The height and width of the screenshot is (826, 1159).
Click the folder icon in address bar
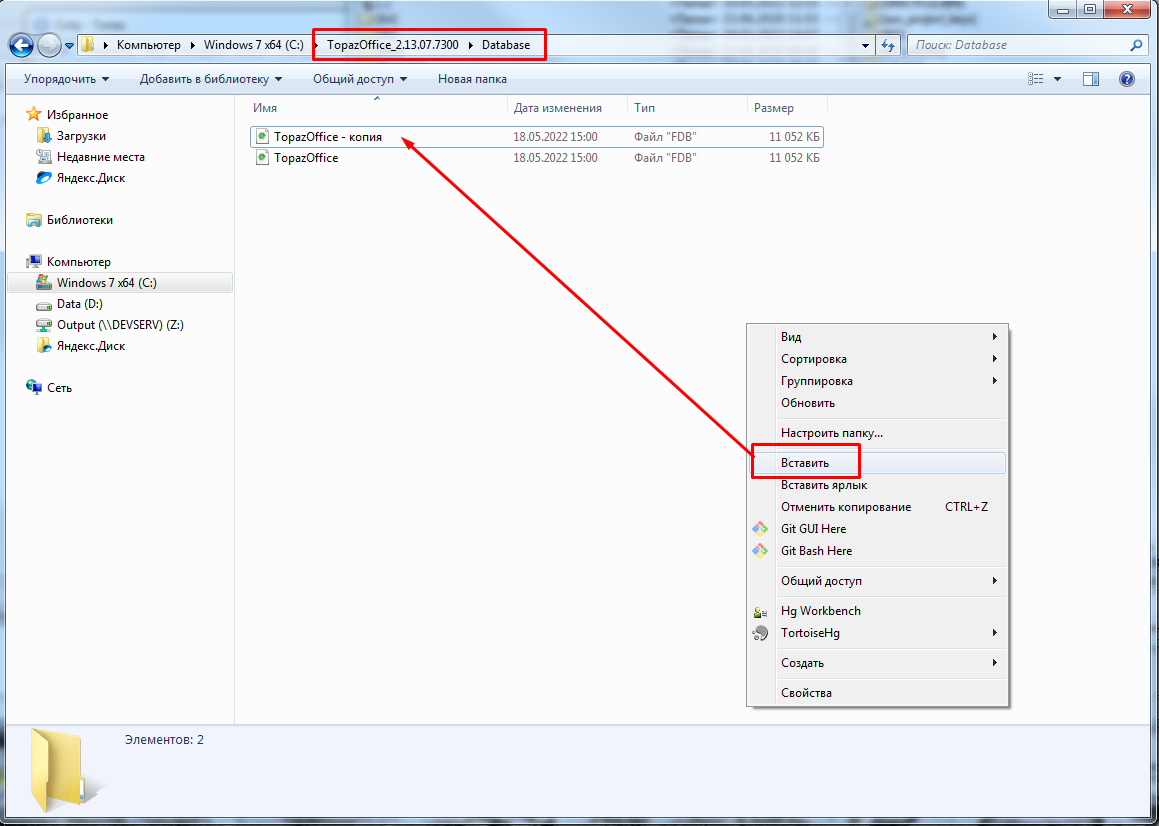tap(88, 45)
